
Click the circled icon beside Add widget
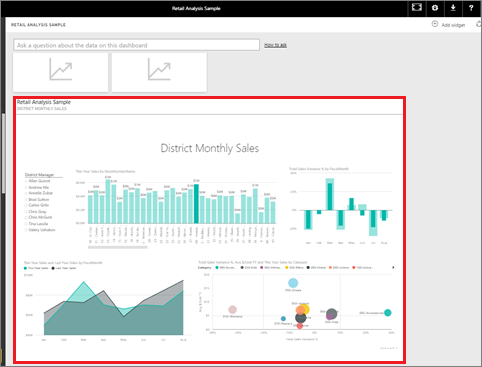(435, 24)
